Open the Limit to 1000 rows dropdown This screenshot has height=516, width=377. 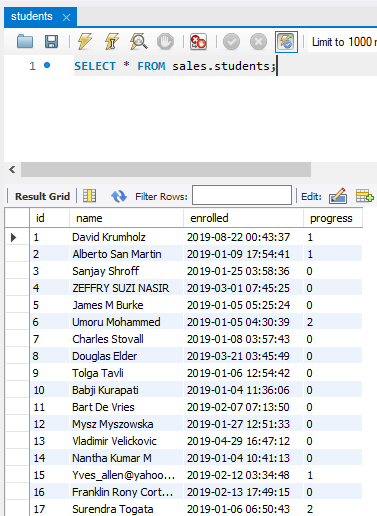tap(343, 42)
